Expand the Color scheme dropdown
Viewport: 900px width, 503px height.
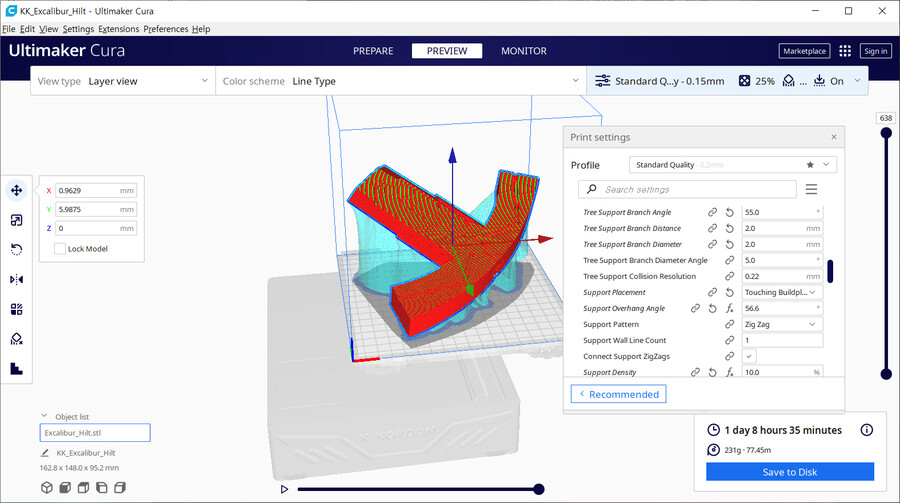400,81
